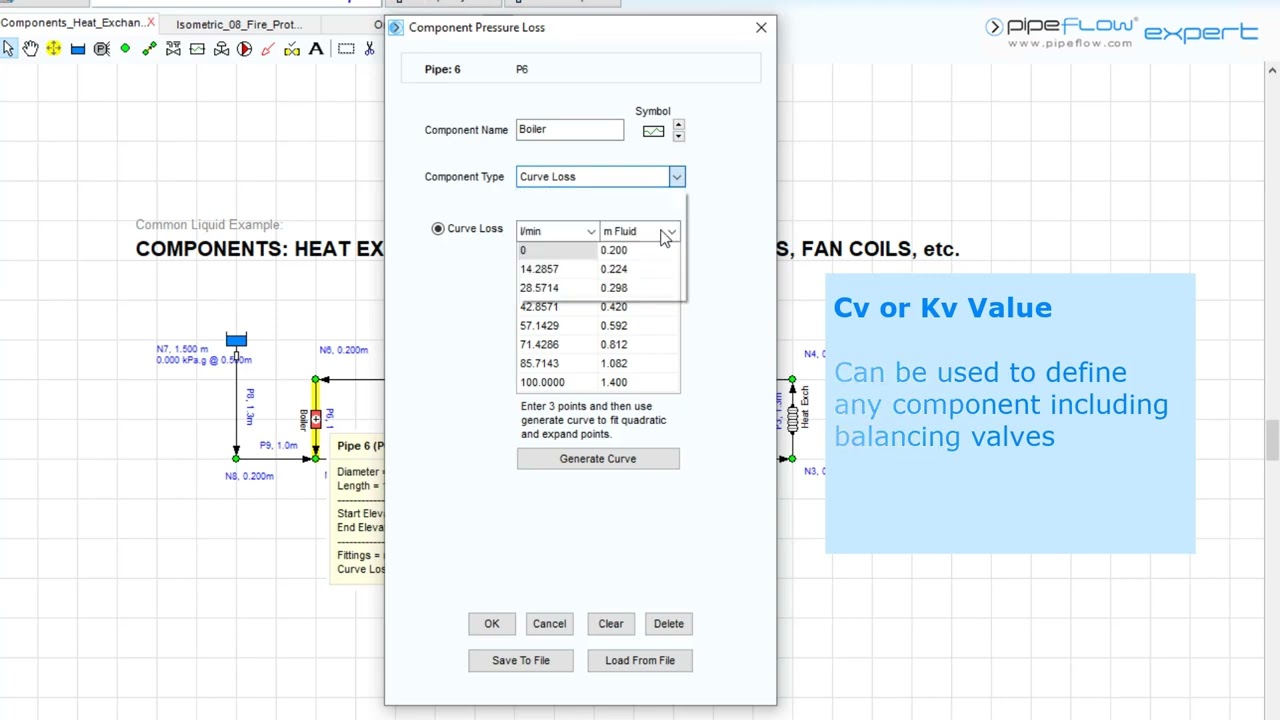Click node label N8, 0.200m

(249, 476)
